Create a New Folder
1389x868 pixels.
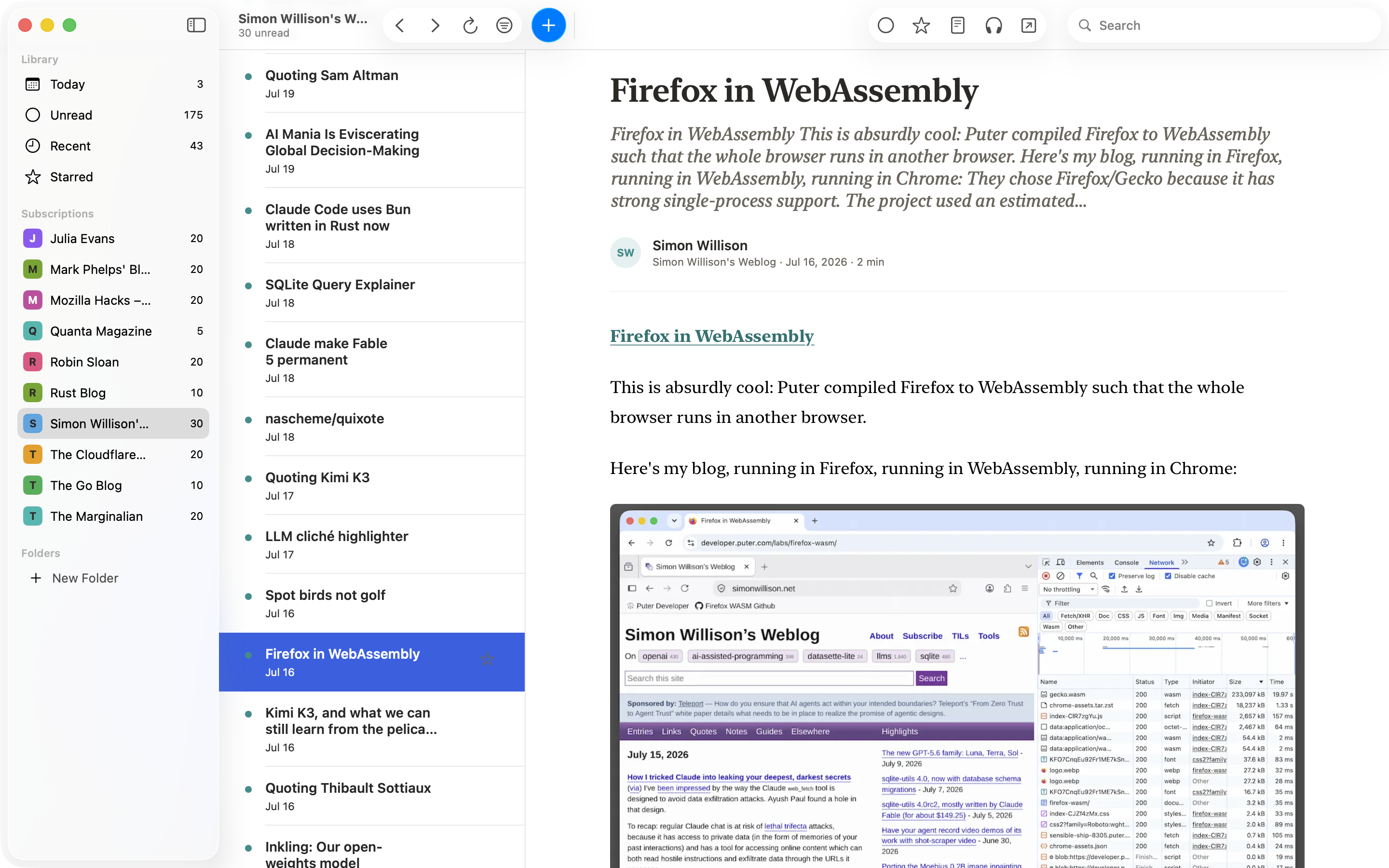point(75,578)
